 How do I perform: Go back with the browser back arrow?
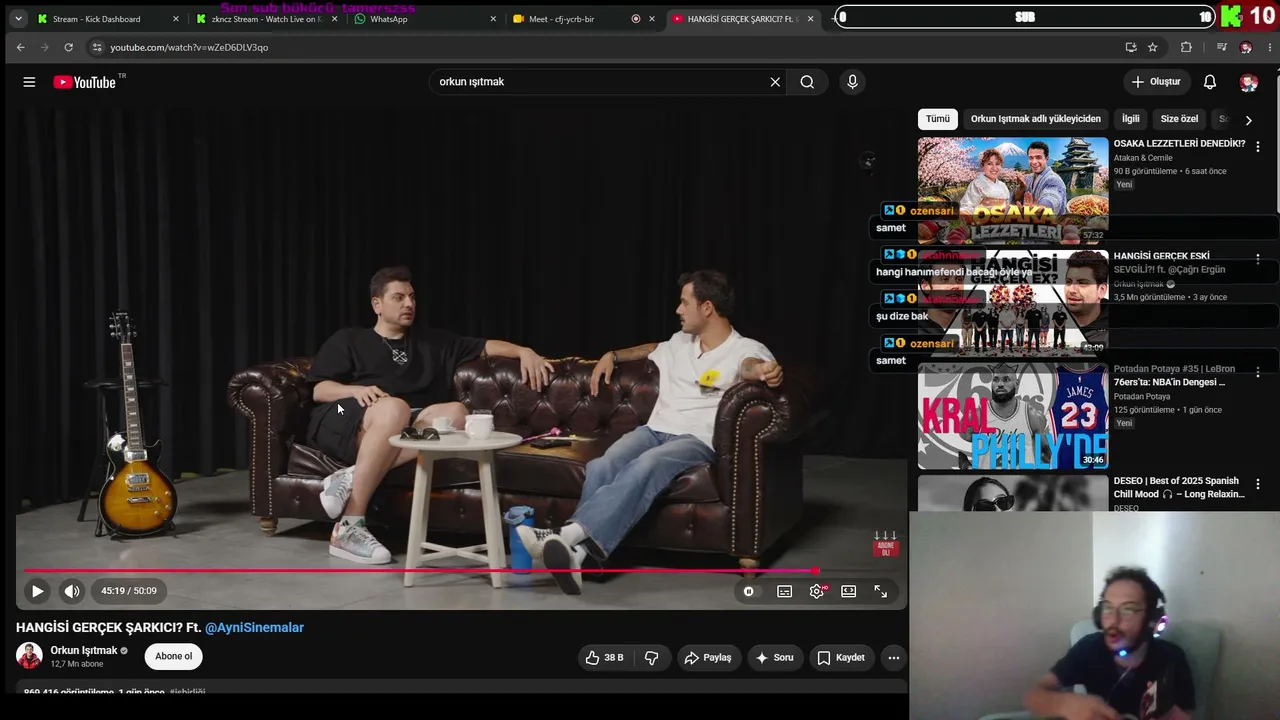(20, 47)
